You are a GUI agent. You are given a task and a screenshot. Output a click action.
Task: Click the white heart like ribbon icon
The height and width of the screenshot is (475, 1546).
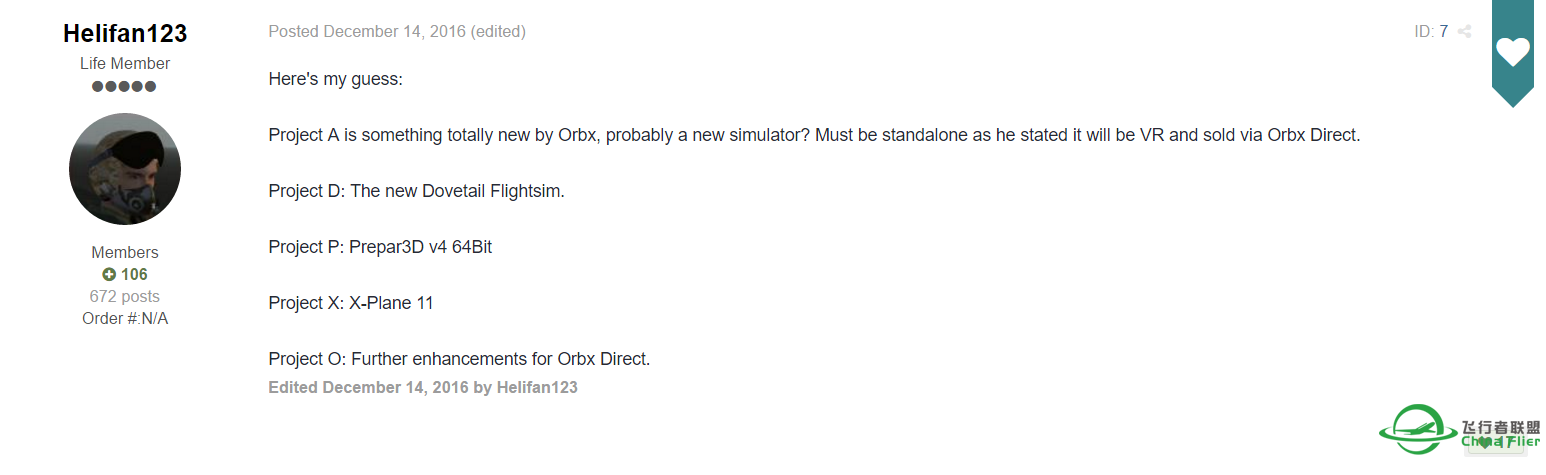point(1512,52)
